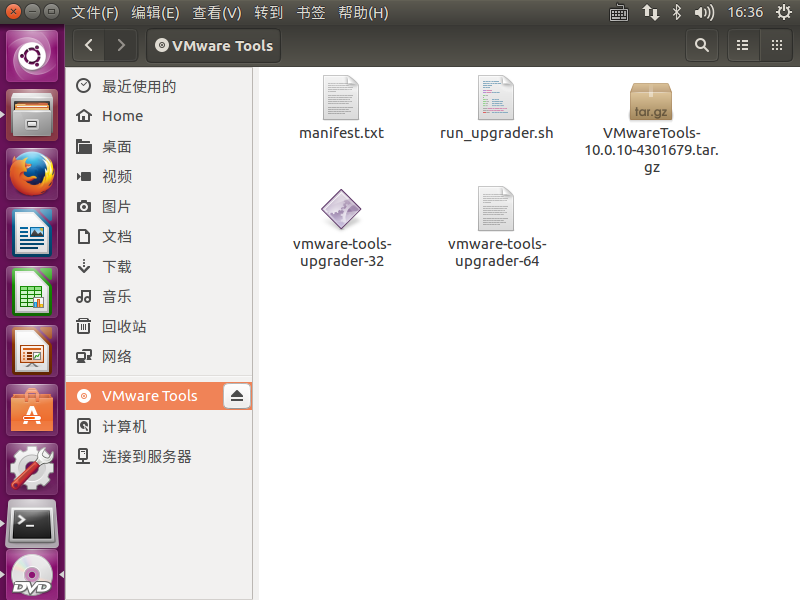Open the 转到 menu
800x600 pixels.
click(268, 12)
